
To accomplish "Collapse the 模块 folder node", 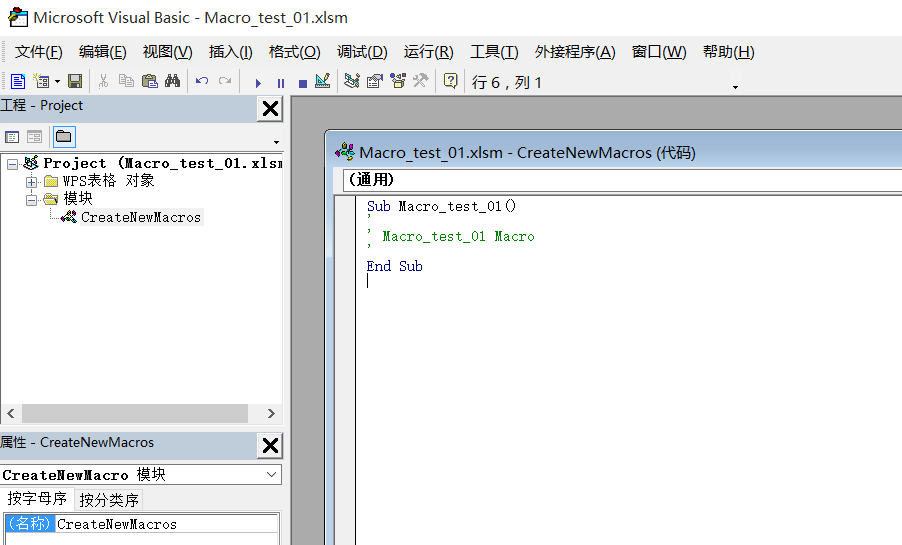I will [31, 200].
